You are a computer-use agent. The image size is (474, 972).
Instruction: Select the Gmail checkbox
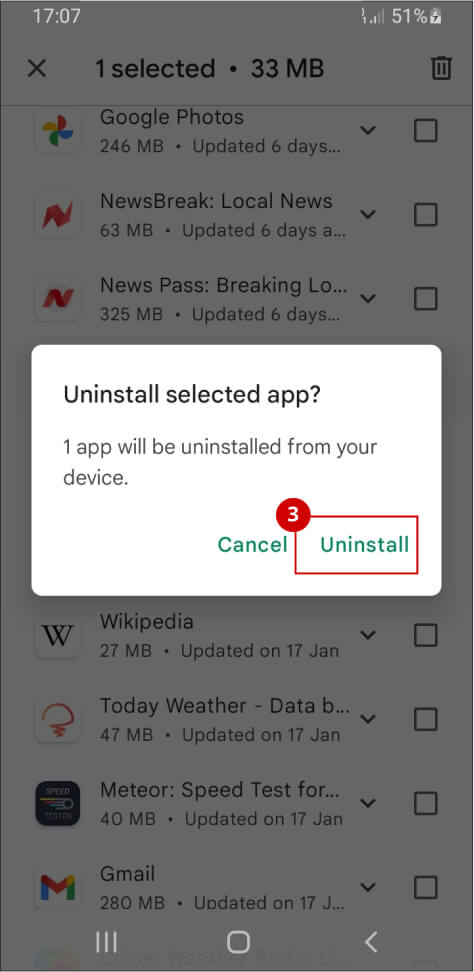(426, 888)
